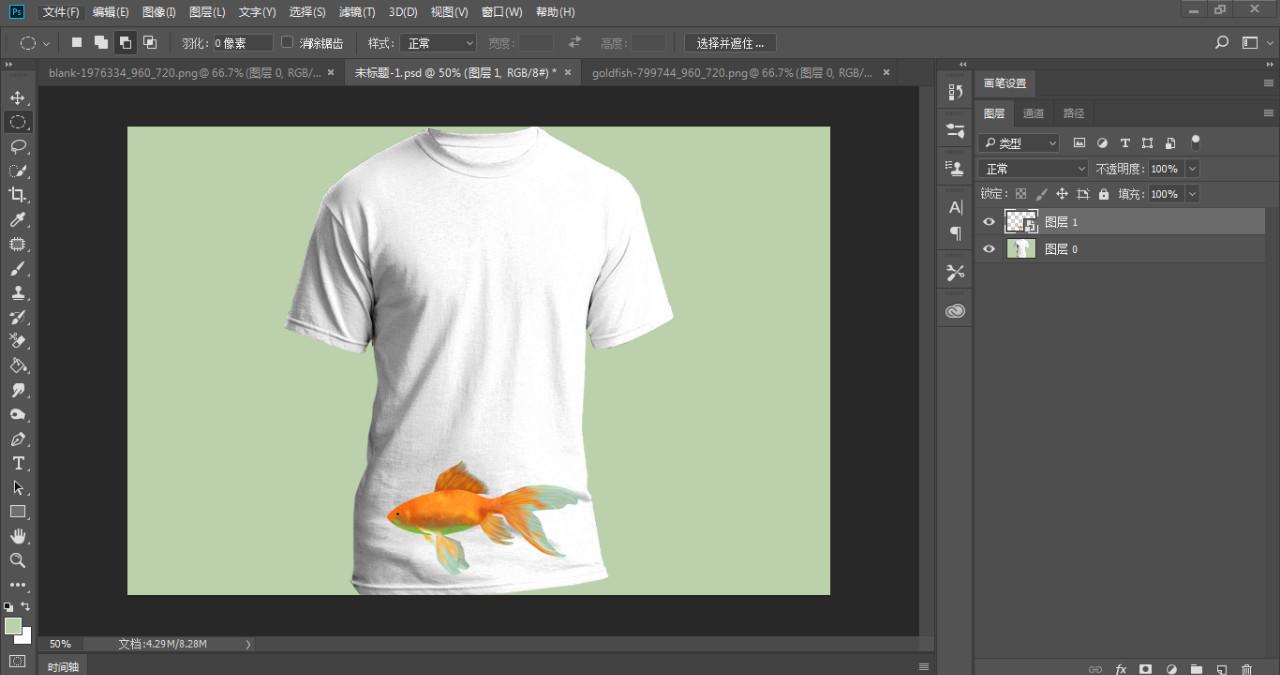Select the Zoom tool
This screenshot has height=675, width=1280.
pos(17,560)
